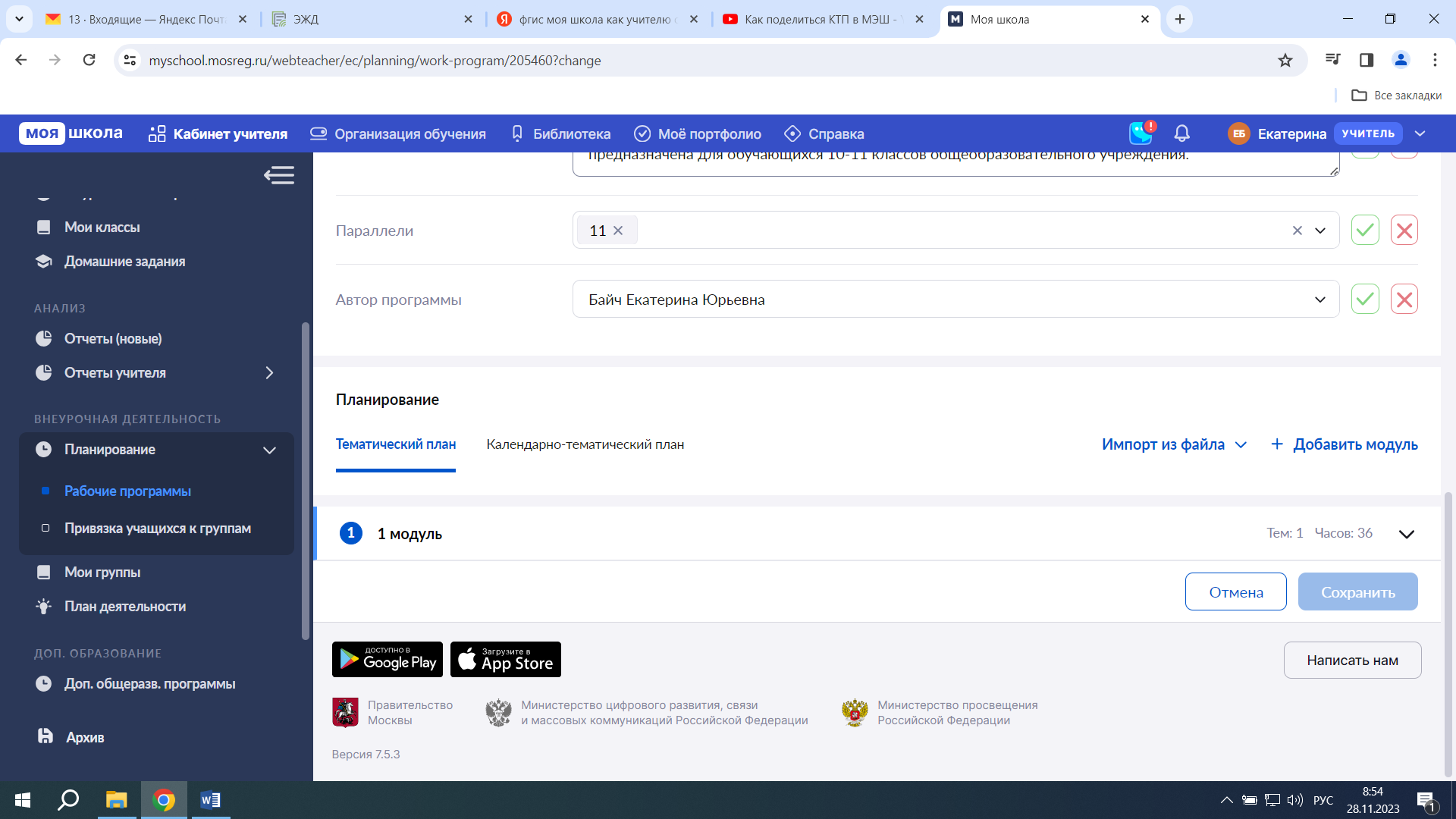This screenshot has width=1456, height=819.
Task: Open План деятельности in sidebar
Action: pyautogui.click(x=125, y=606)
